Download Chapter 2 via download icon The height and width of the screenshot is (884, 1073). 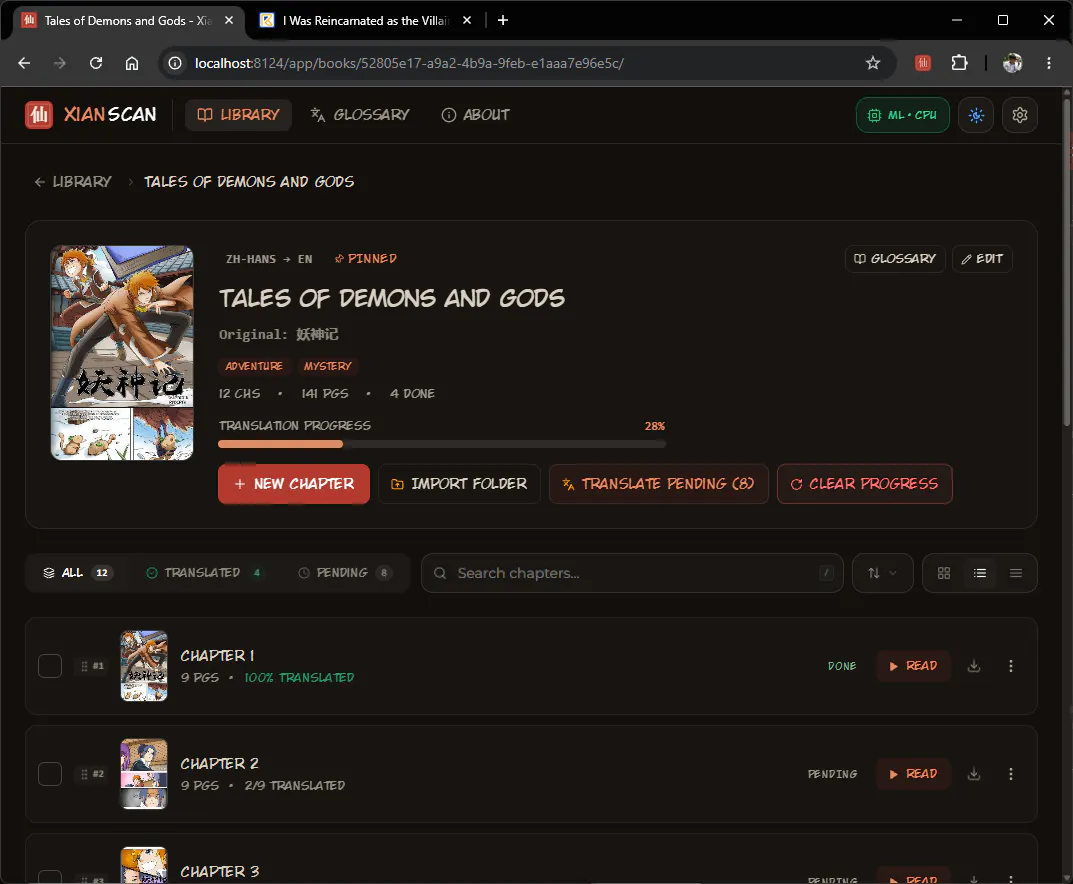[974, 774]
